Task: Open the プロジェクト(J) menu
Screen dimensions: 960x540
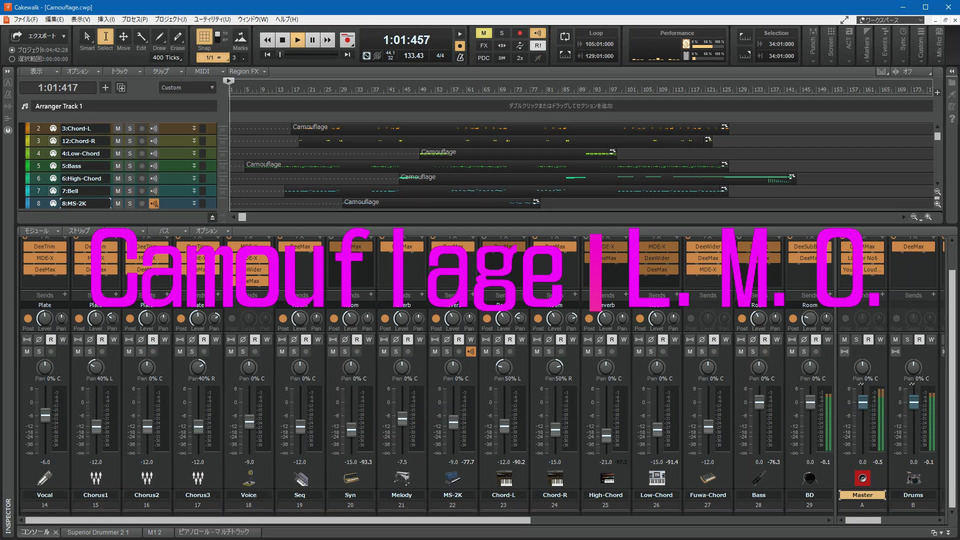Action: pos(171,20)
